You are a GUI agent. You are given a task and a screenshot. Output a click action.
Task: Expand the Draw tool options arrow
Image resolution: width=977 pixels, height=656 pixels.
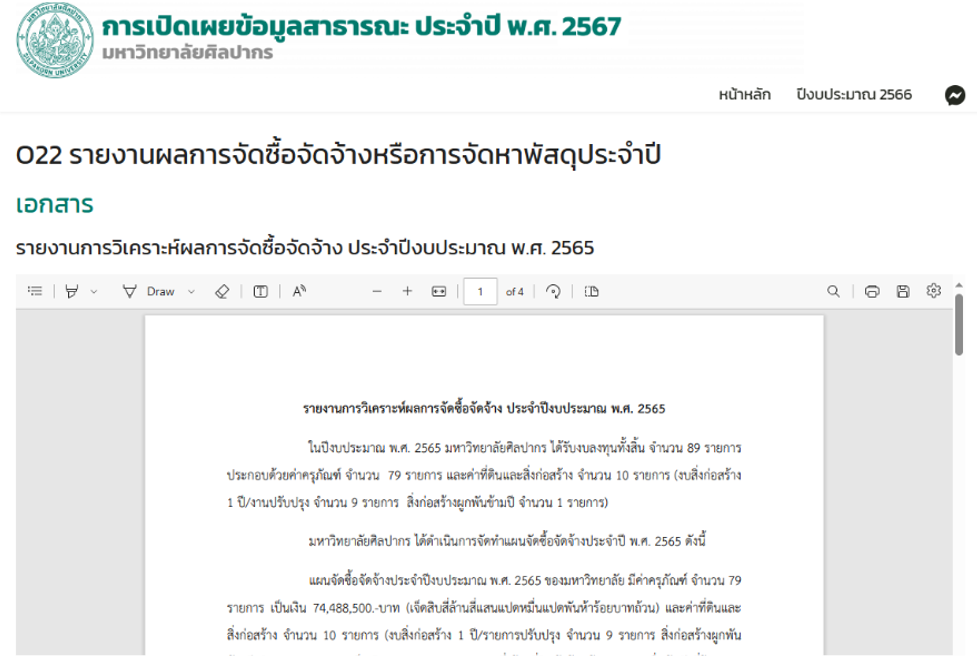191,292
